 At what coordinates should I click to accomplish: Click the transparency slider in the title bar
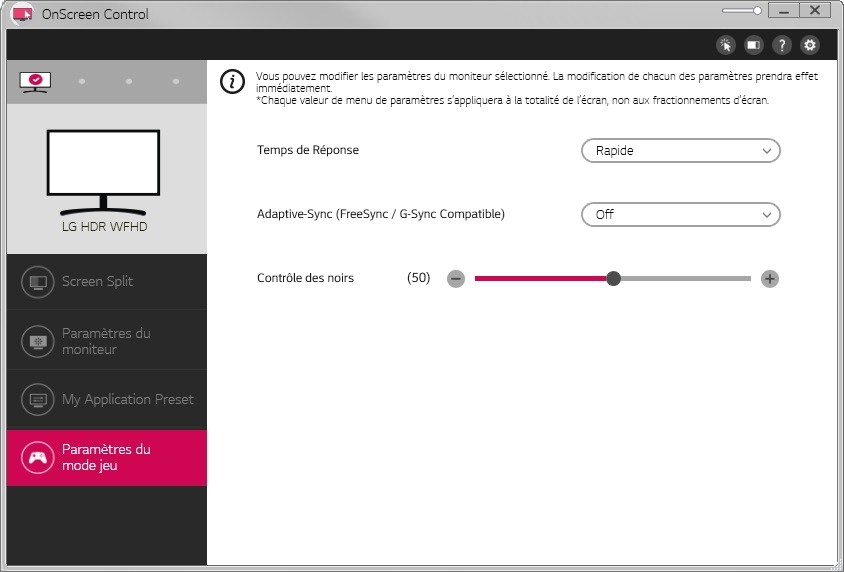(x=742, y=11)
